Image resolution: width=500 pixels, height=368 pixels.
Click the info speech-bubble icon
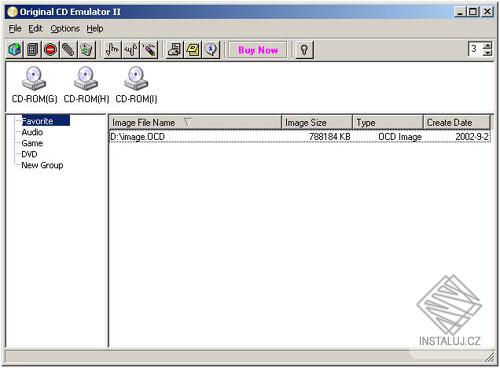pos(211,50)
